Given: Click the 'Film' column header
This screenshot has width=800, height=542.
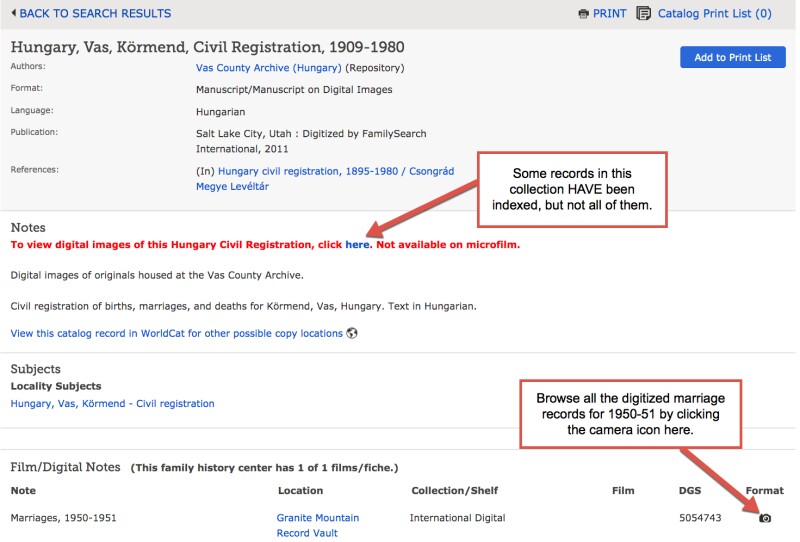Looking at the screenshot, I should coord(623,490).
